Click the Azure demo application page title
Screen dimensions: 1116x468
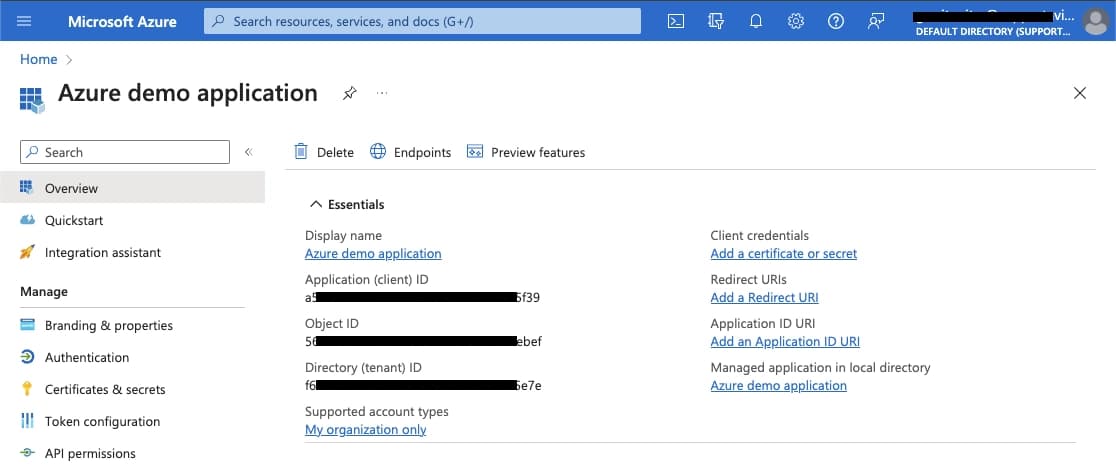pyautogui.click(x=188, y=93)
